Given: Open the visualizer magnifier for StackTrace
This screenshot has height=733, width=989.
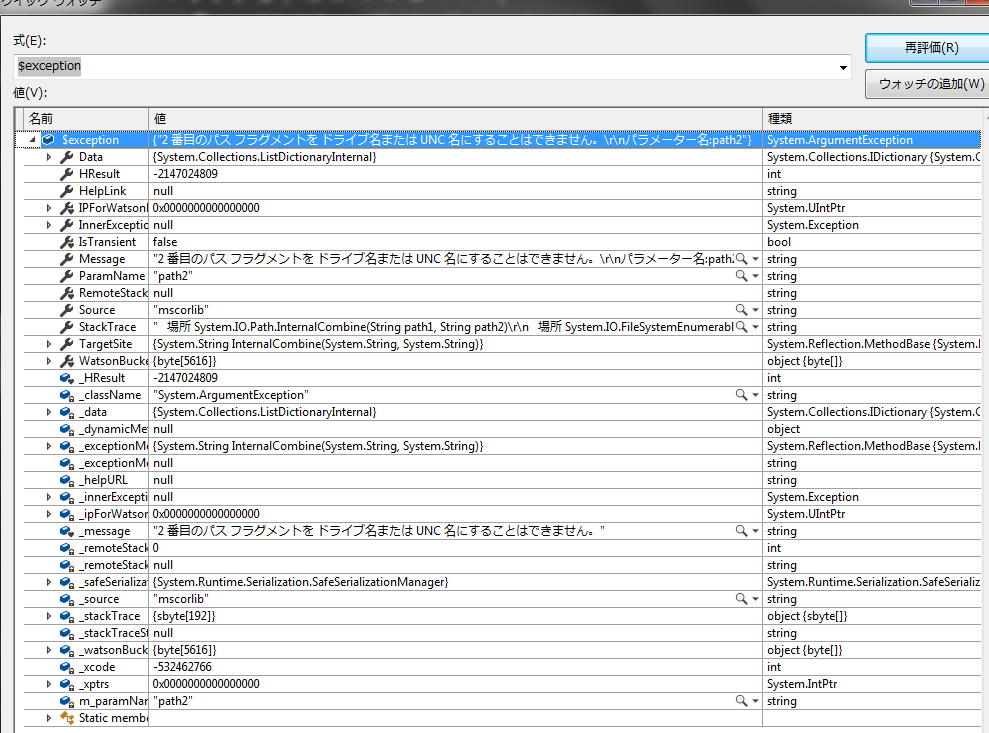Looking at the screenshot, I should click(741, 327).
